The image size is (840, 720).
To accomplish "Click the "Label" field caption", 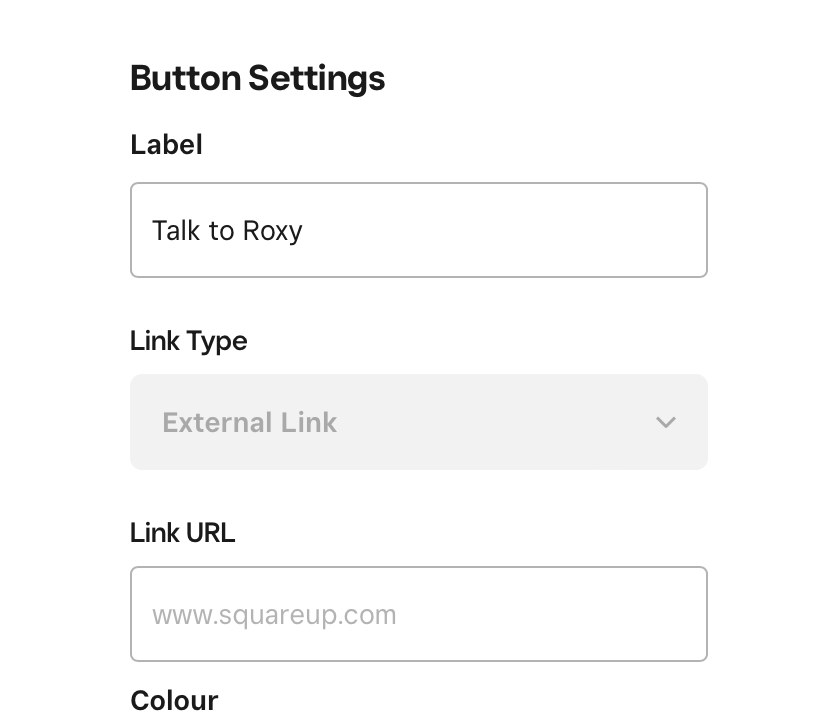I will [166, 145].
